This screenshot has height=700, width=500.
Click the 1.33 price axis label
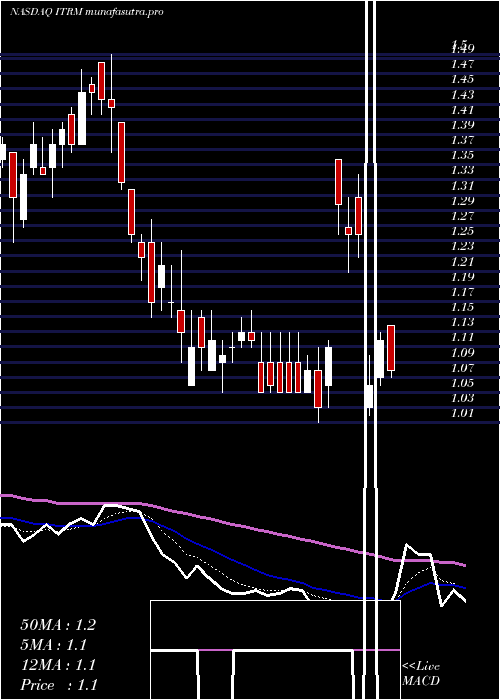point(462,171)
